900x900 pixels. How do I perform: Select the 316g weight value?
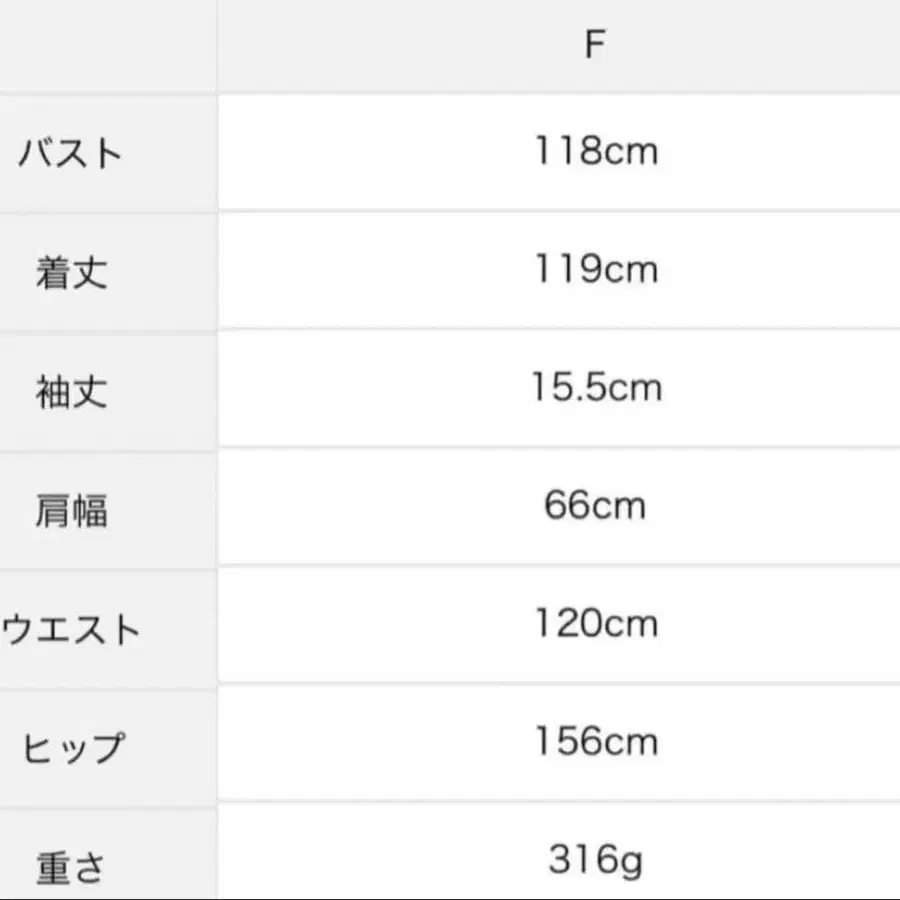[x=595, y=860]
